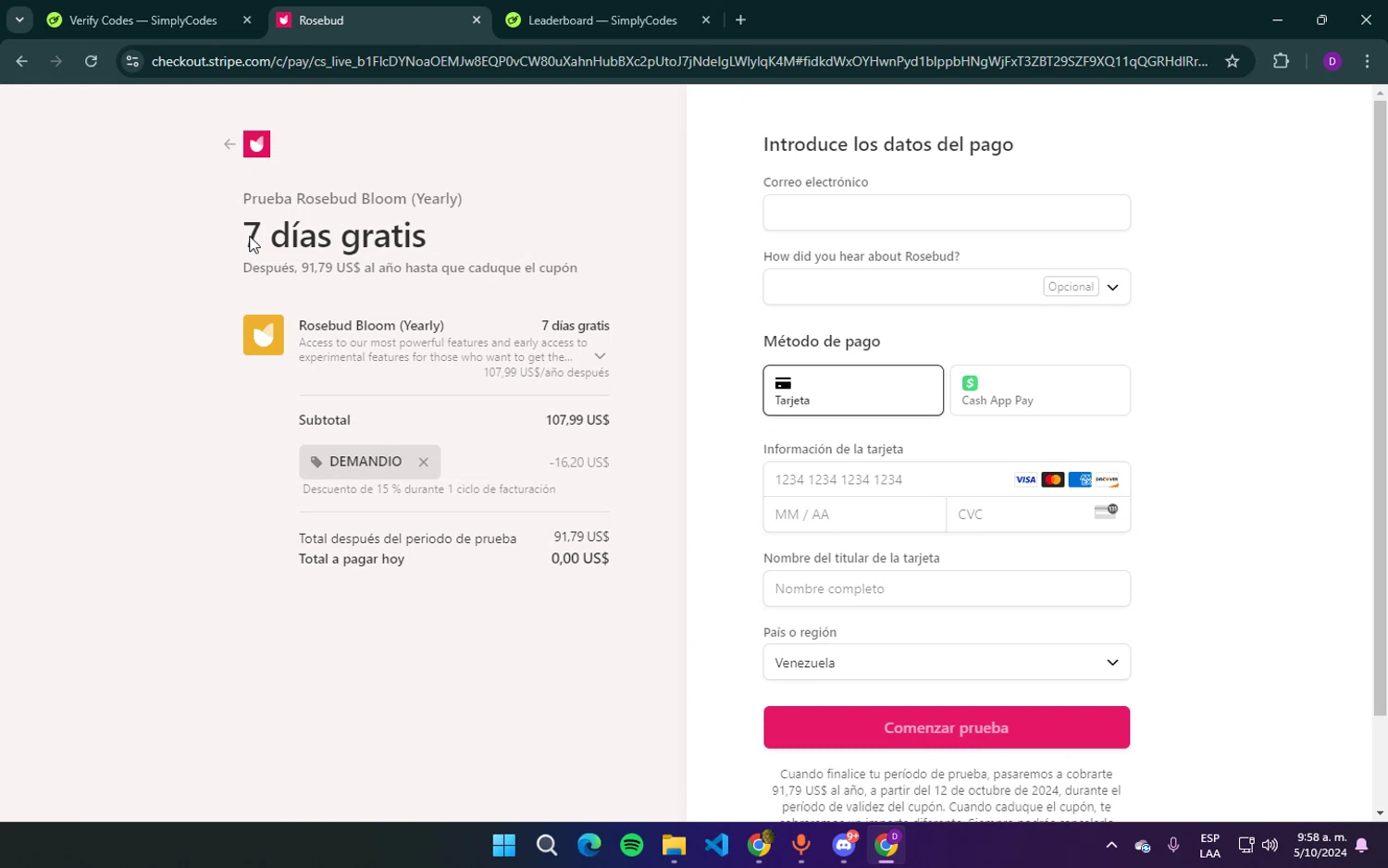Click the pink Rosebud logo icon
Viewport: 1388px width, 868px height.
256,144
